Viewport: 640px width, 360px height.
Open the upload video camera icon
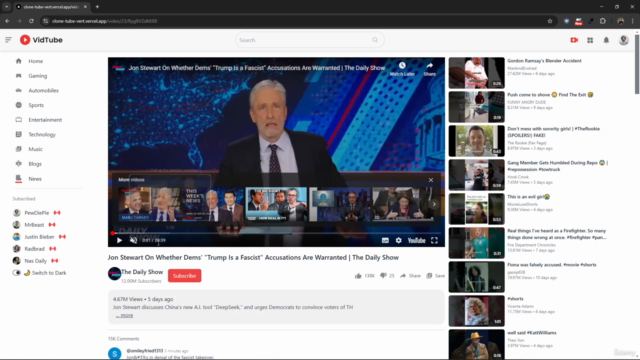point(574,40)
